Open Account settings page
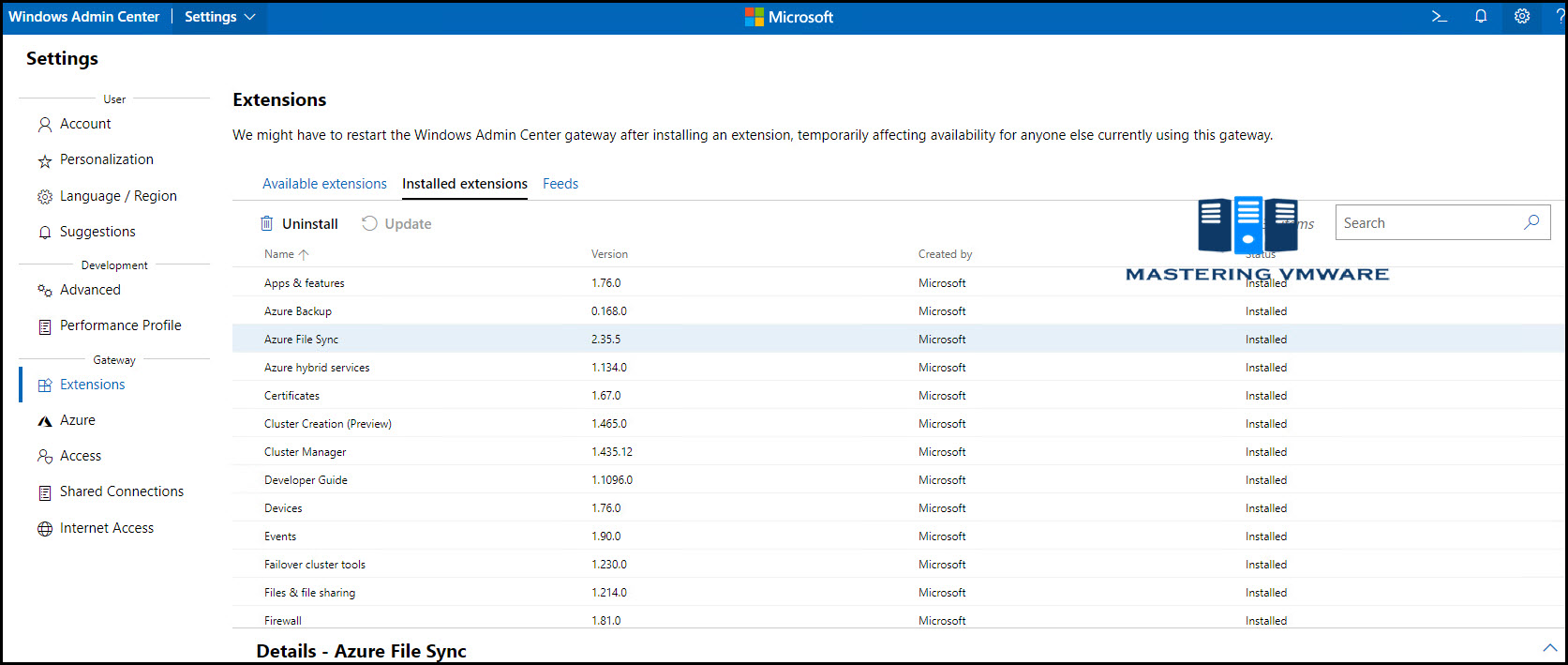The width and height of the screenshot is (1568, 665). 85,124
